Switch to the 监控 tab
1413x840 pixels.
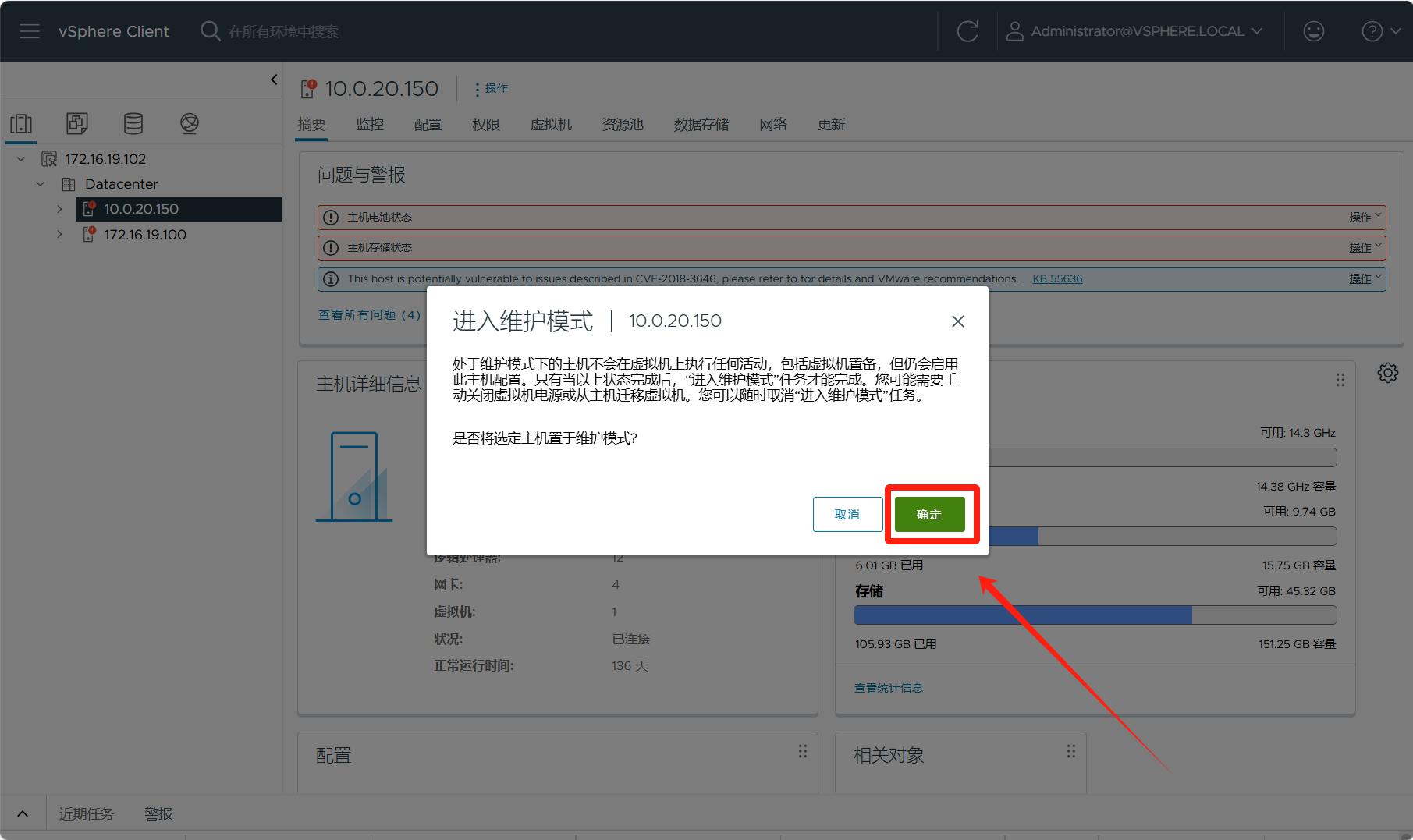(x=370, y=125)
